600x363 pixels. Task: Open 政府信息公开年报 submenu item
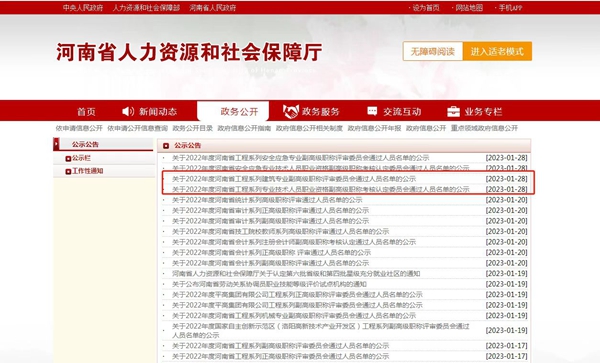[374, 128]
